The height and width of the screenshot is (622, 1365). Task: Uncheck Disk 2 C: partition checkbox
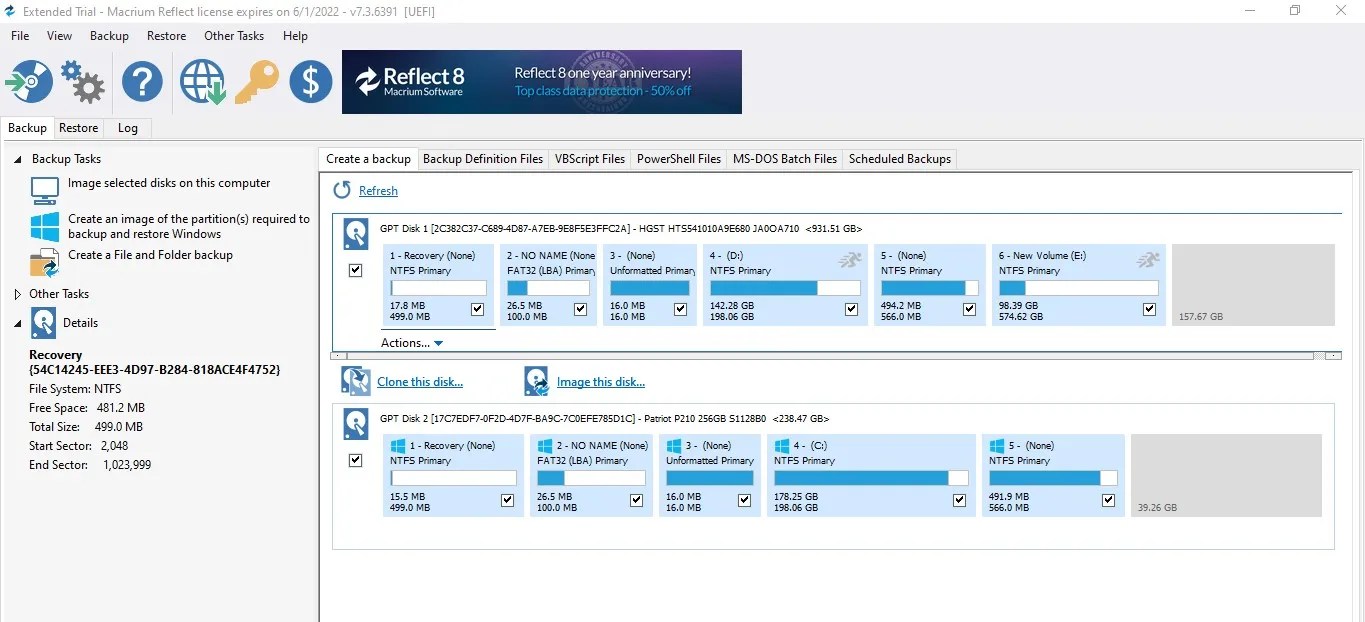point(960,500)
